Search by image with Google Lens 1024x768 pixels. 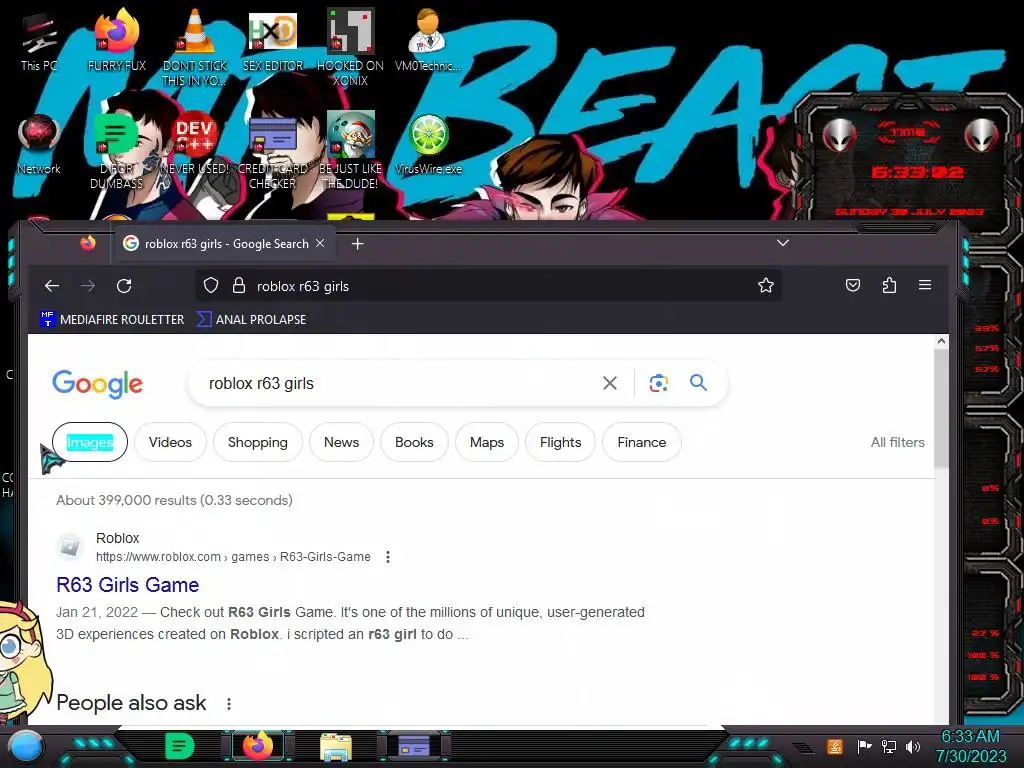(x=658, y=383)
